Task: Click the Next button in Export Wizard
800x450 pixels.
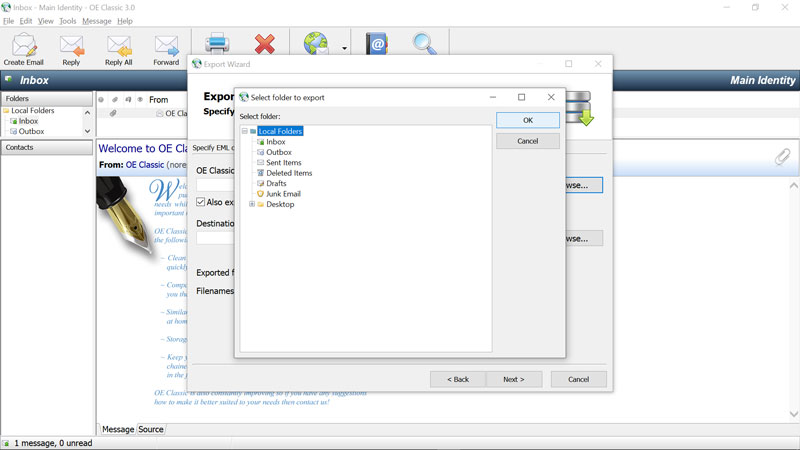Action: (x=513, y=379)
